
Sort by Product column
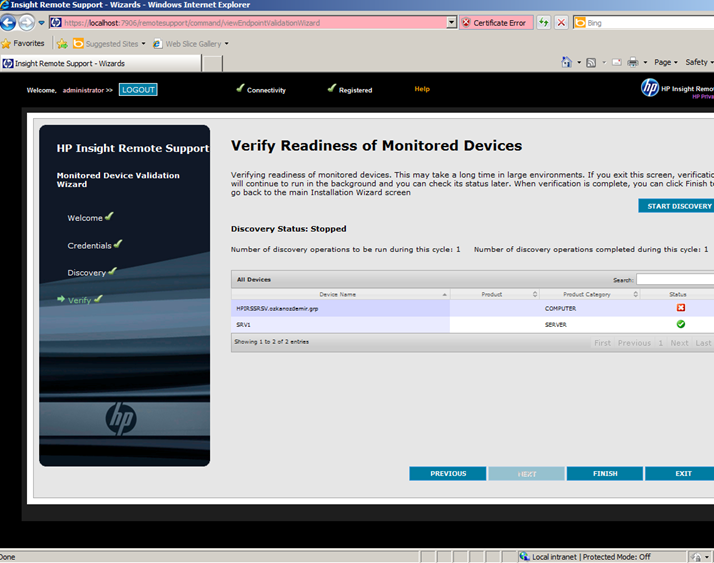click(x=495, y=294)
